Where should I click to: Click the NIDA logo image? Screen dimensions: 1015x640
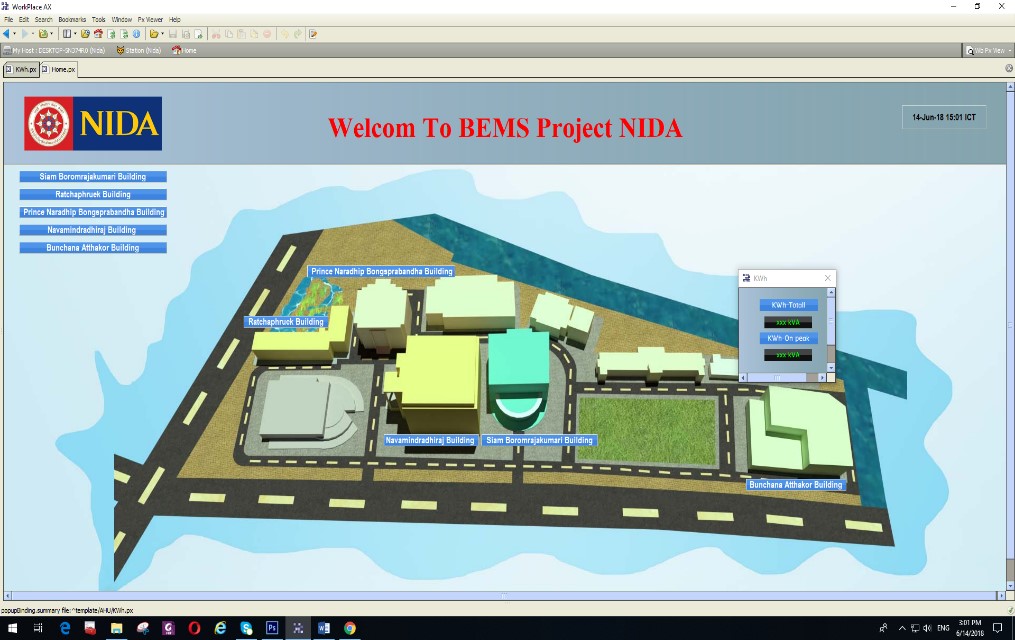pos(93,124)
